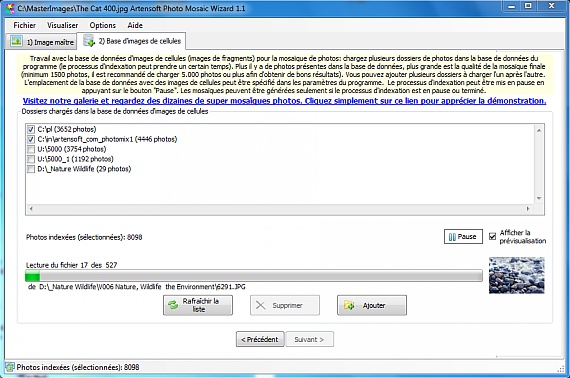The image size is (570, 378).
Task: Pause the indexing process
Action: point(463,237)
